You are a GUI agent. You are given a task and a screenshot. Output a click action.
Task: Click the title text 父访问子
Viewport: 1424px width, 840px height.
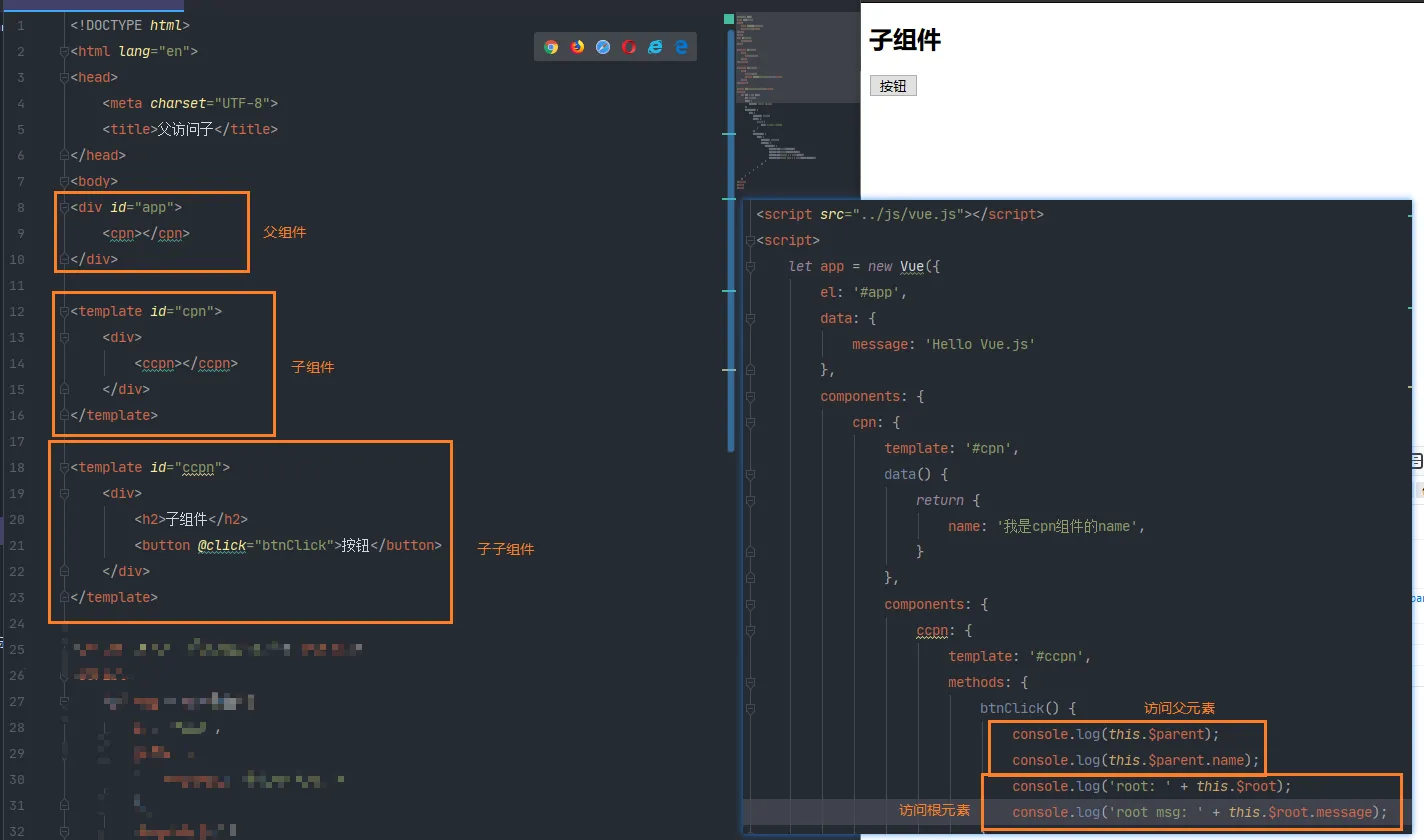click(x=186, y=129)
